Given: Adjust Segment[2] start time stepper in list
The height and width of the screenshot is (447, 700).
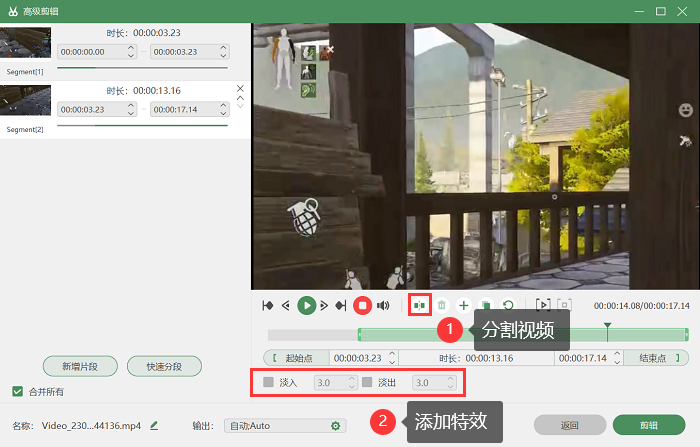Looking at the screenshot, I should point(131,109).
